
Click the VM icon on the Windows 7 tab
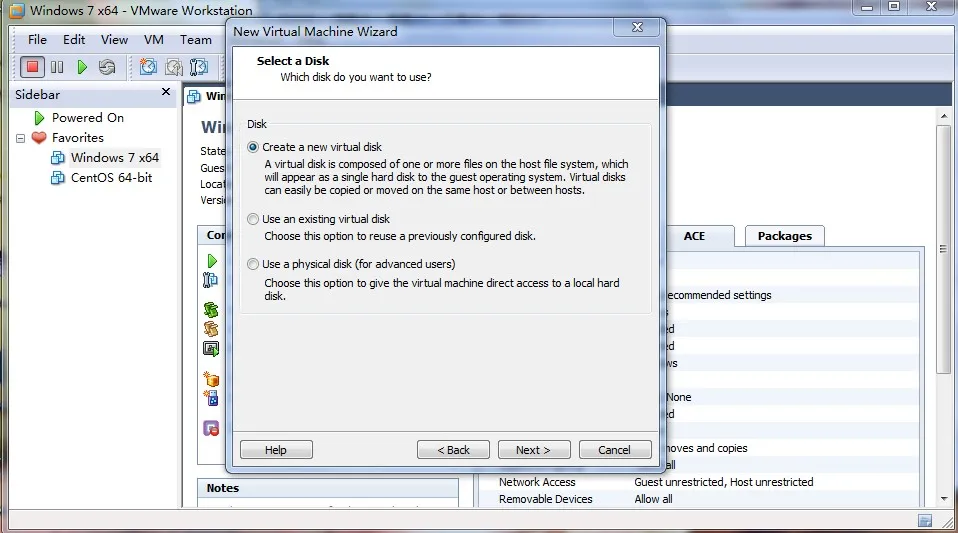pyautogui.click(x=194, y=97)
